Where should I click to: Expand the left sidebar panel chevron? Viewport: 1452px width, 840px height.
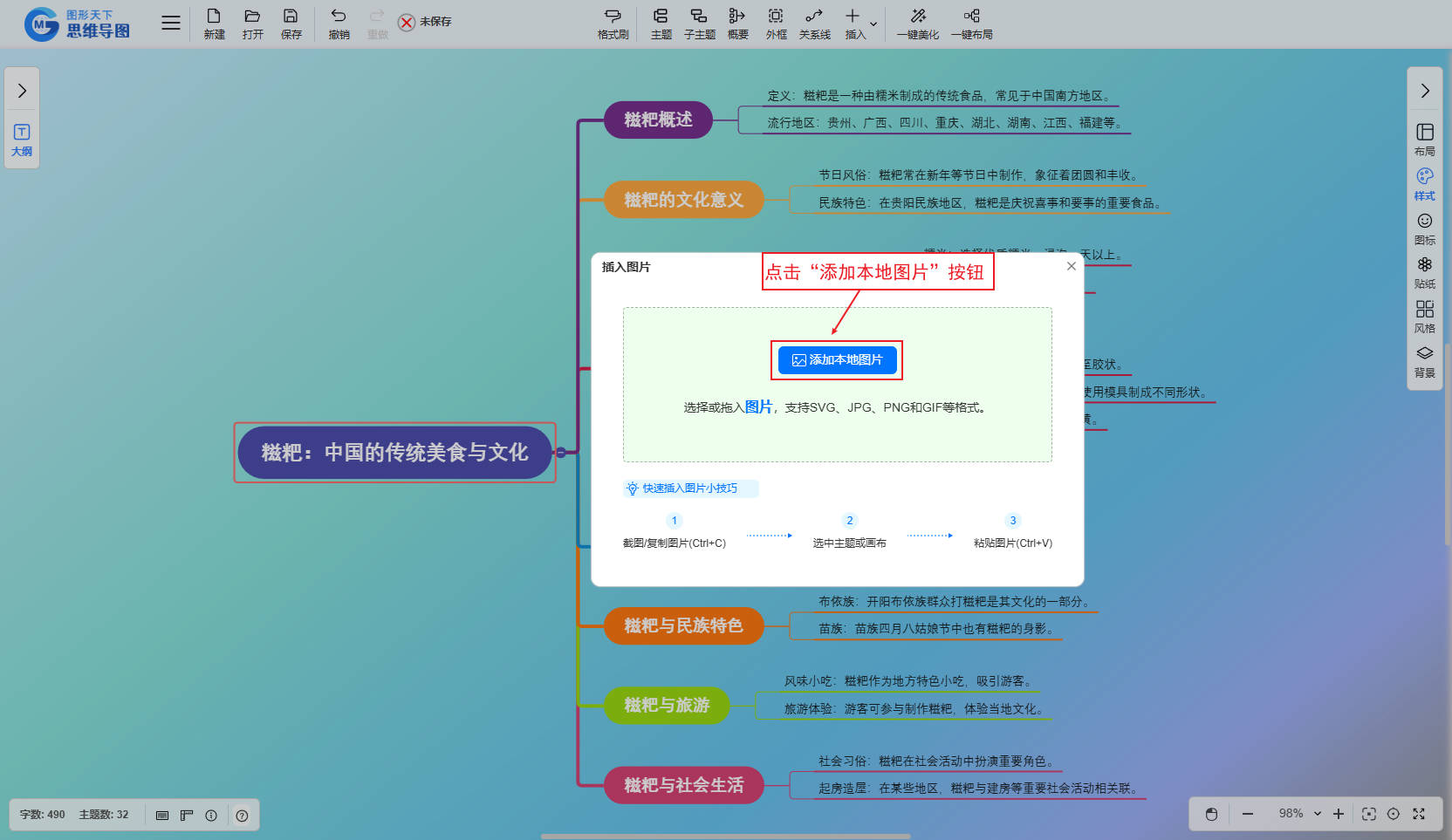tap(22, 91)
